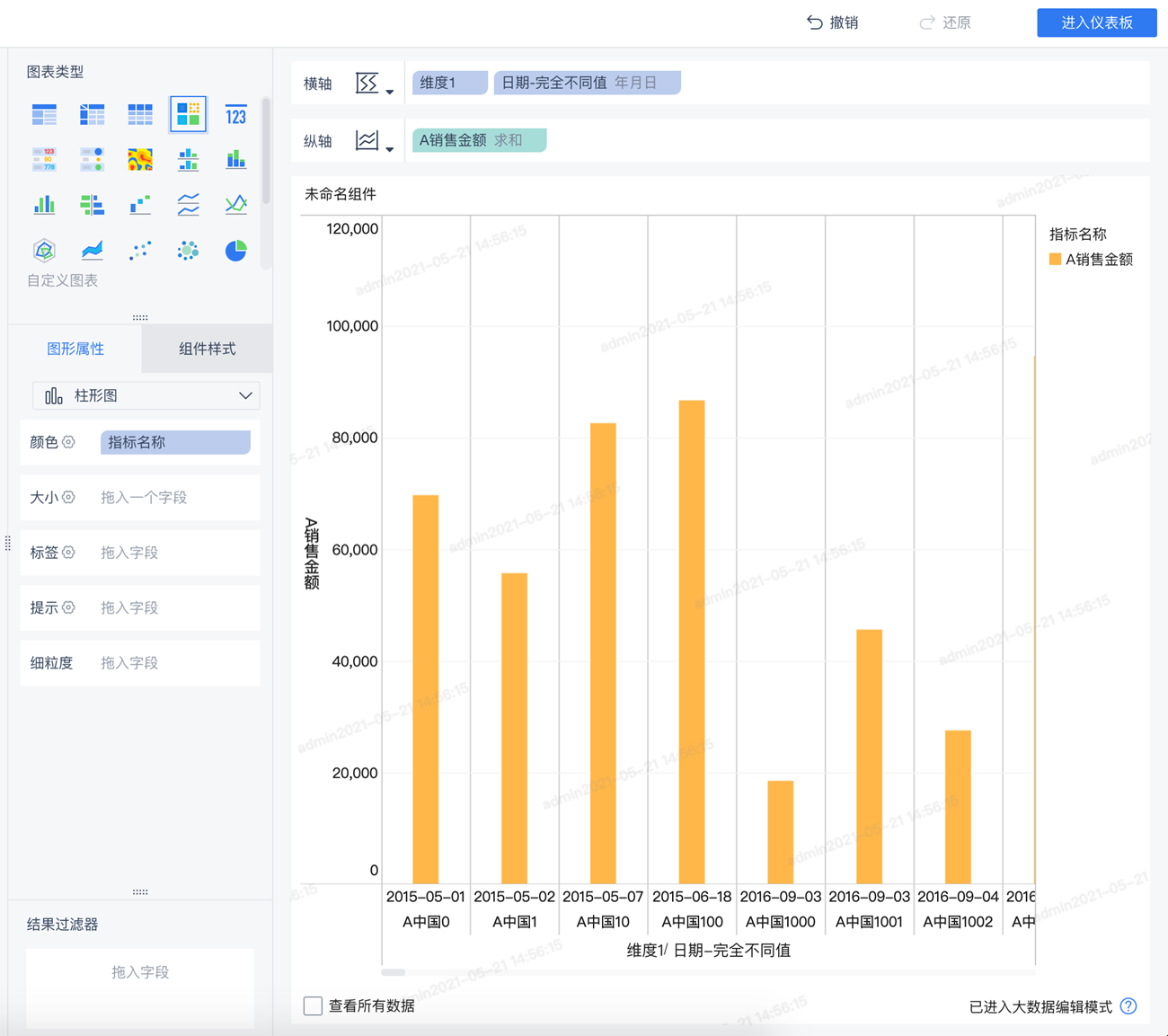Open the 横轴 axis type dropdown
The width and height of the screenshot is (1168, 1036).
tap(375, 84)
